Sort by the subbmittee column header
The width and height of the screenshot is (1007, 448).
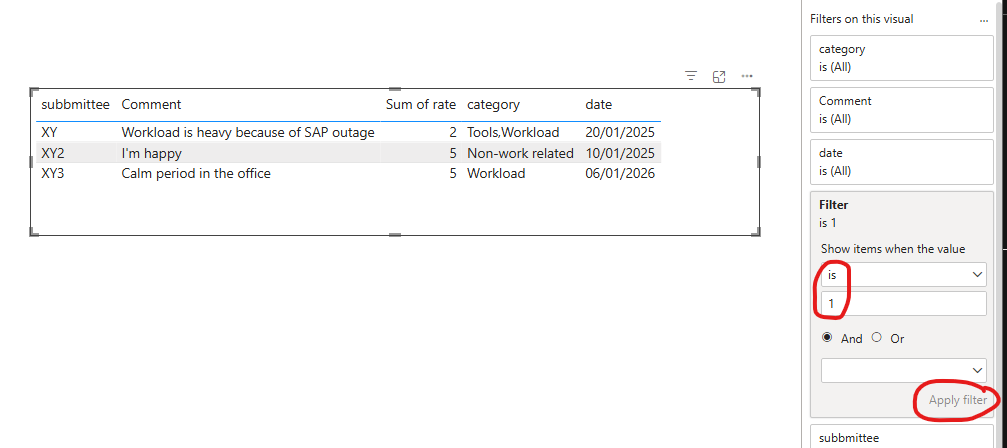tap(75, 104)
